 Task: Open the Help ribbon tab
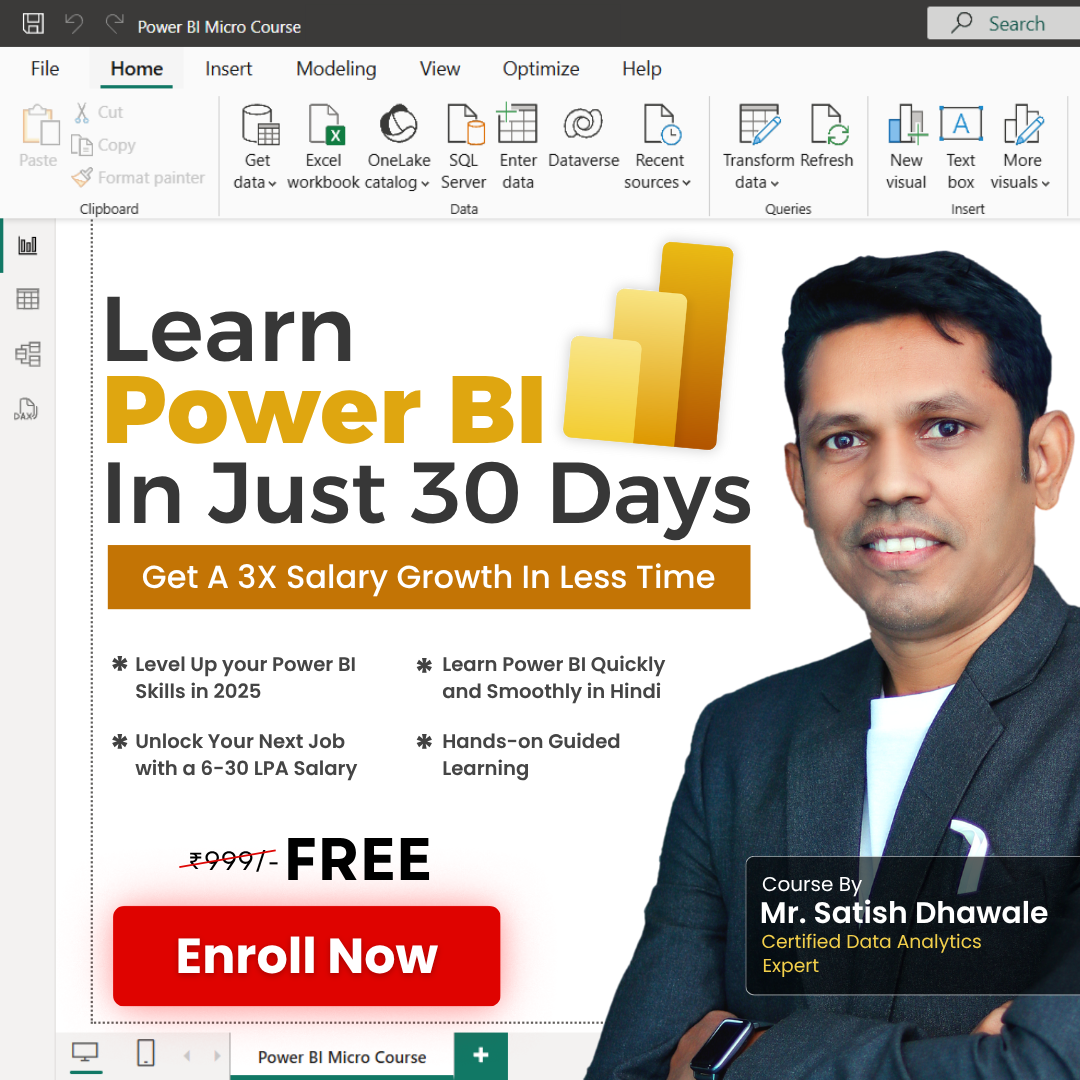(641, 69)
